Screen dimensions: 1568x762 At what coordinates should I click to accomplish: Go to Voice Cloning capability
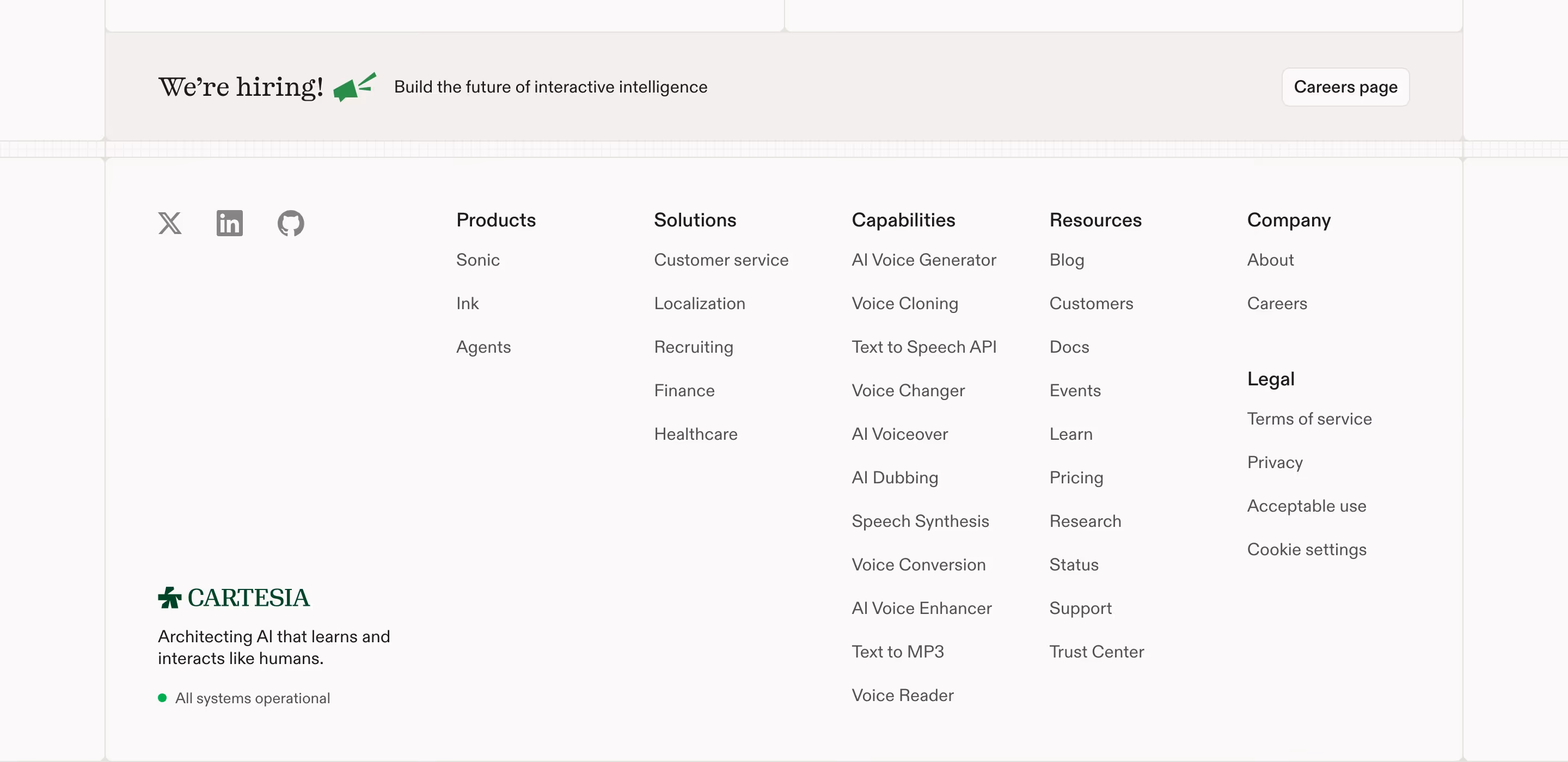pyautogui.click(x=905, y=303)
